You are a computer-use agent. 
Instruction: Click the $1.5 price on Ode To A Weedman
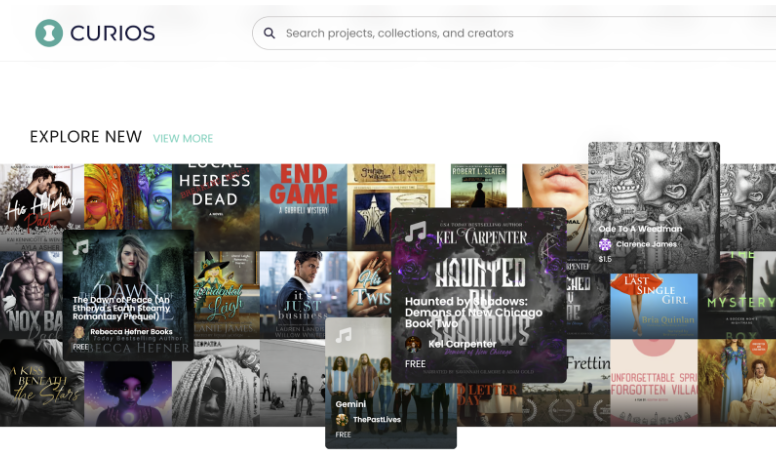tap(605, 259)
